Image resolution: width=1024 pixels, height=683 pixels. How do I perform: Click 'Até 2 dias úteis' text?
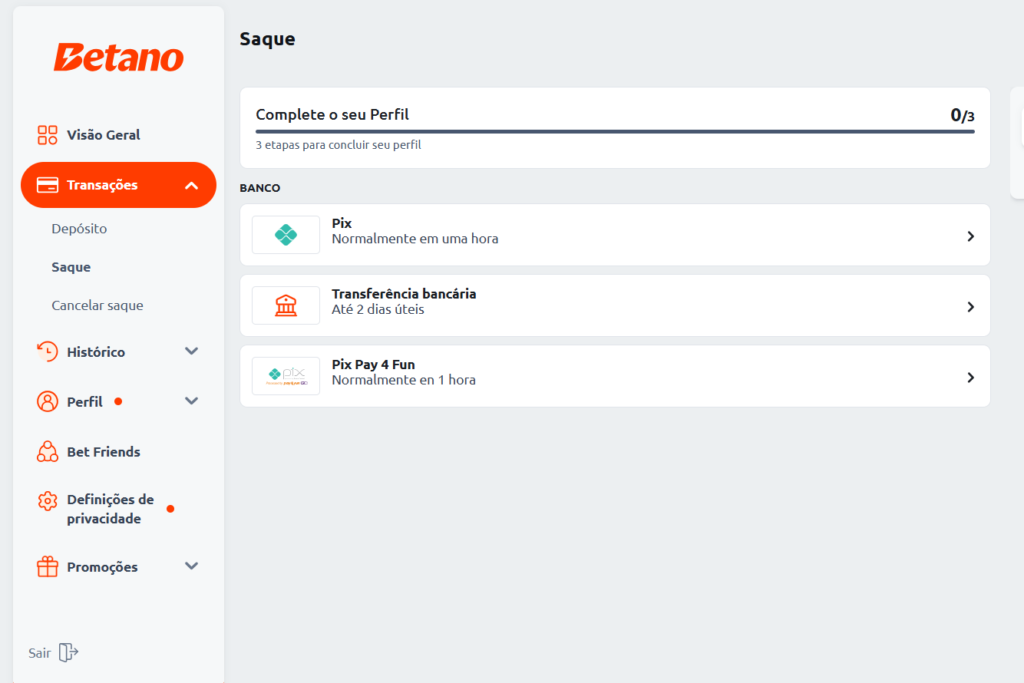[x=377, y=310]
